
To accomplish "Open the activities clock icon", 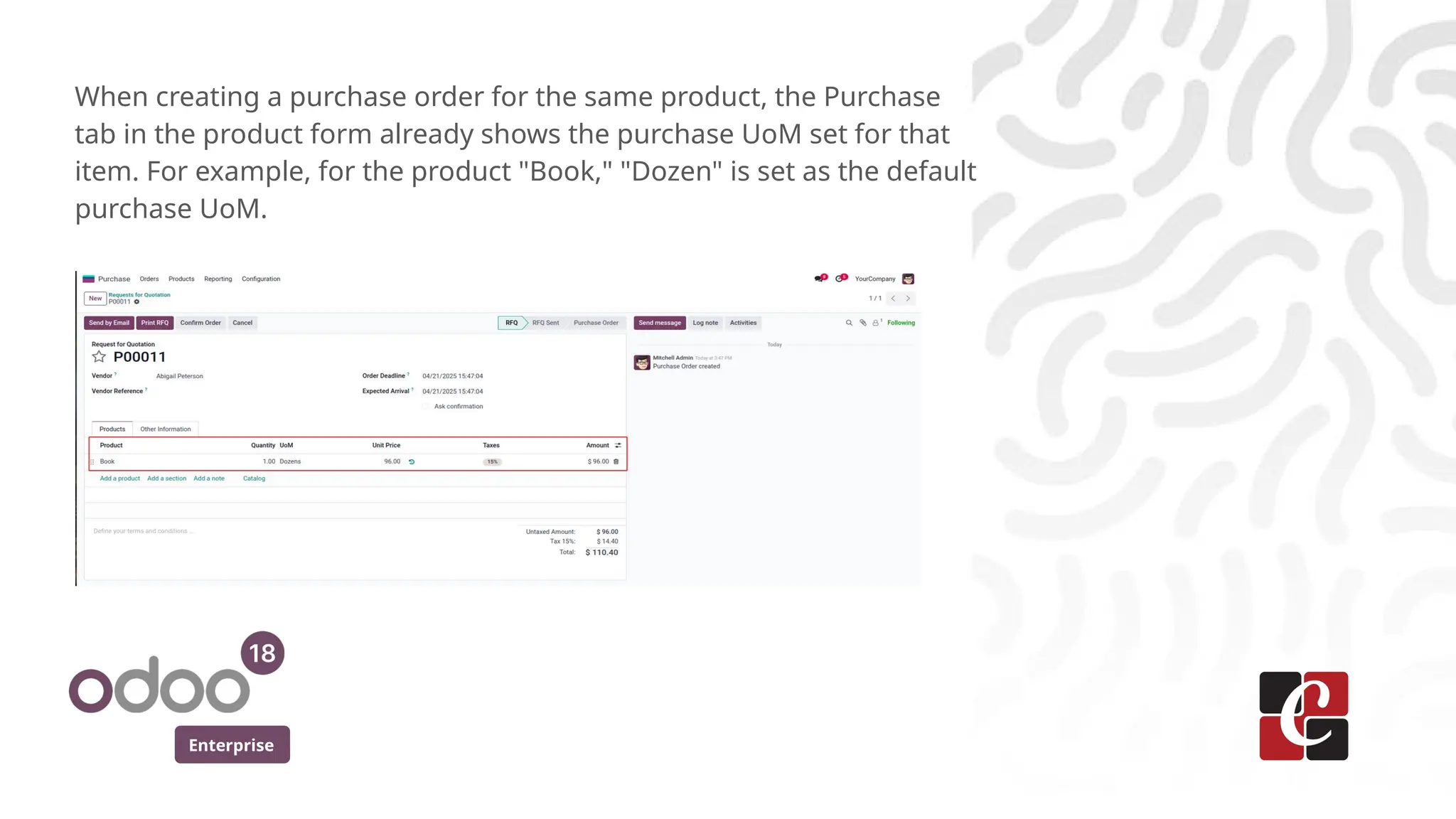I will point(840,279).
